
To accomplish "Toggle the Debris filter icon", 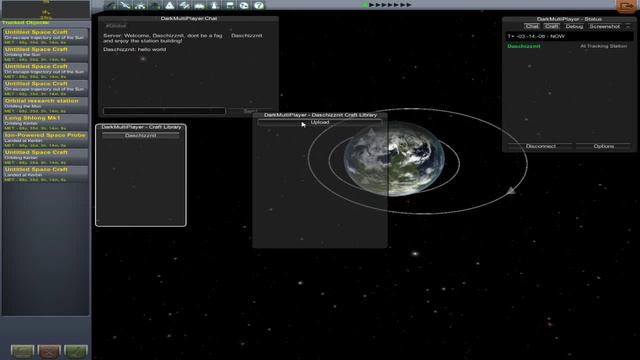I will coord(110,5).
